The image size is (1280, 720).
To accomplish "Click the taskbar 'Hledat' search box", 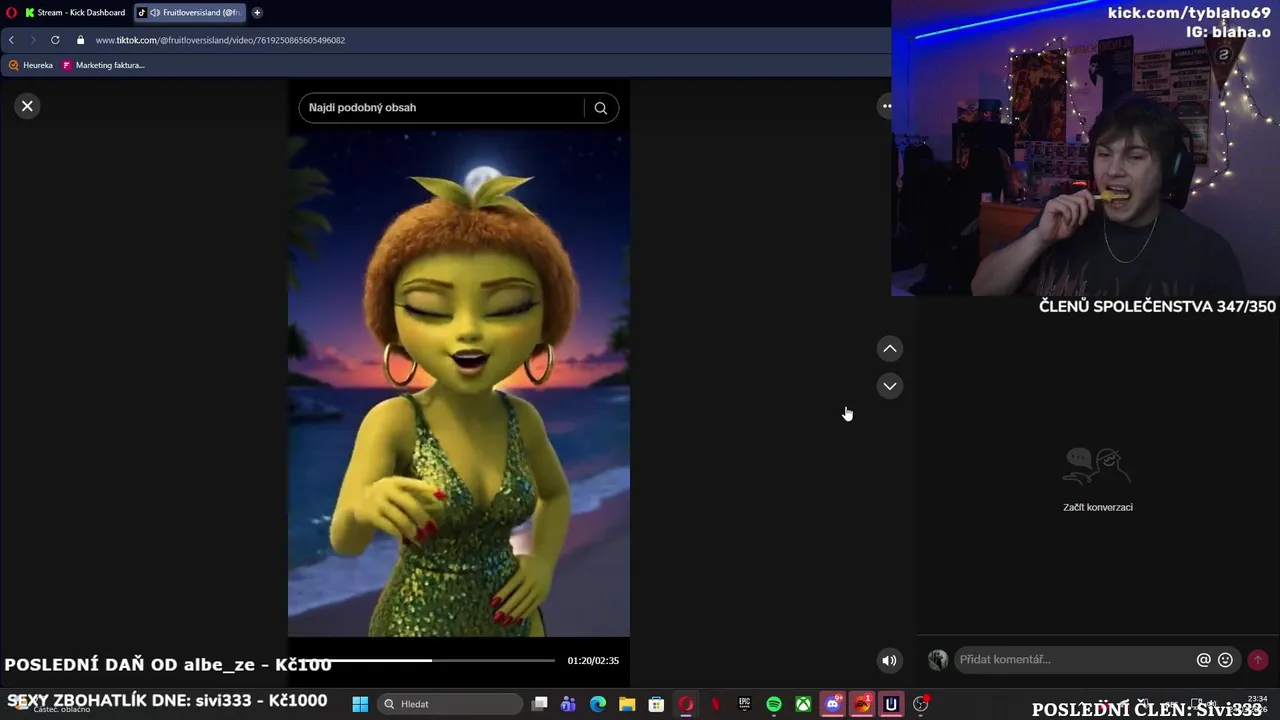I will click(451, 704).
